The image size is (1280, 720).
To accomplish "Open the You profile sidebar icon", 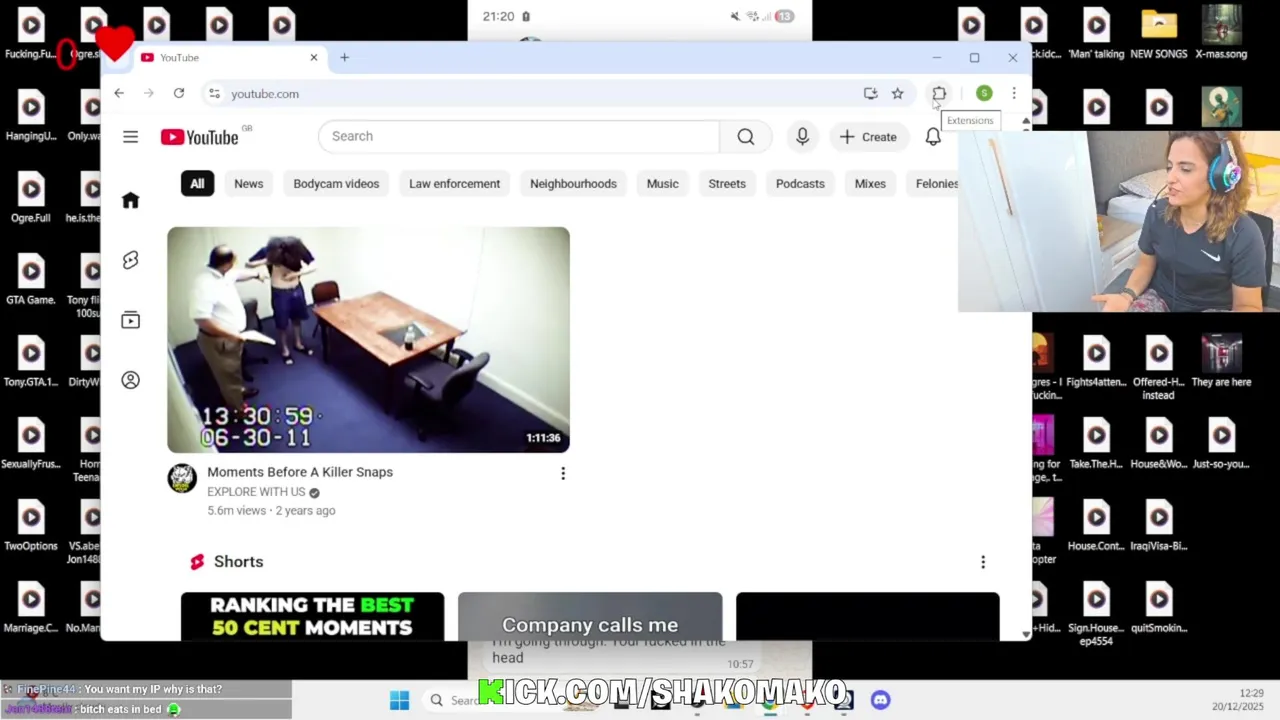I will pos(130,380).
